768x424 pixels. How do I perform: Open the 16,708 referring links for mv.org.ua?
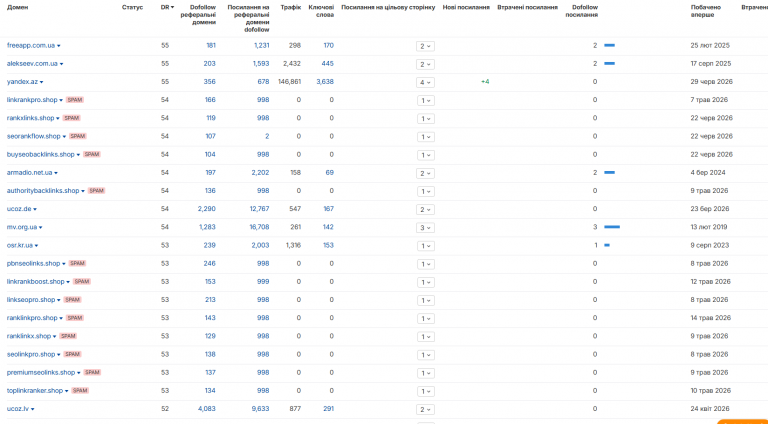260,227
